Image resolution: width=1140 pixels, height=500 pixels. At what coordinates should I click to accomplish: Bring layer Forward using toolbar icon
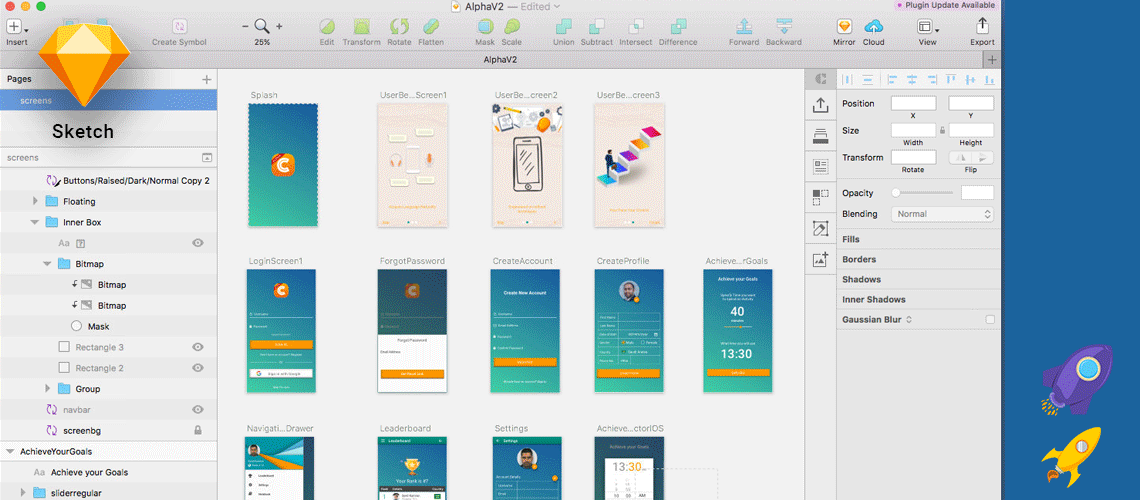point(743,27)
